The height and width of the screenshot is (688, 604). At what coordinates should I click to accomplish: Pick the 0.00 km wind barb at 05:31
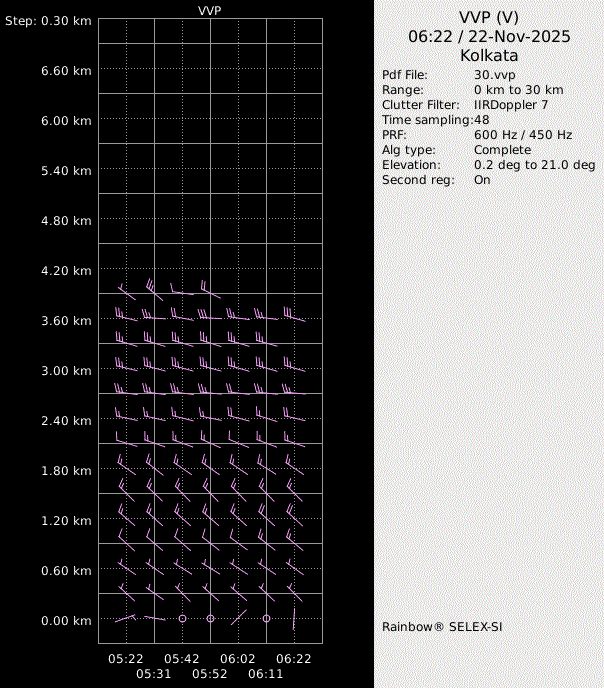154,618
